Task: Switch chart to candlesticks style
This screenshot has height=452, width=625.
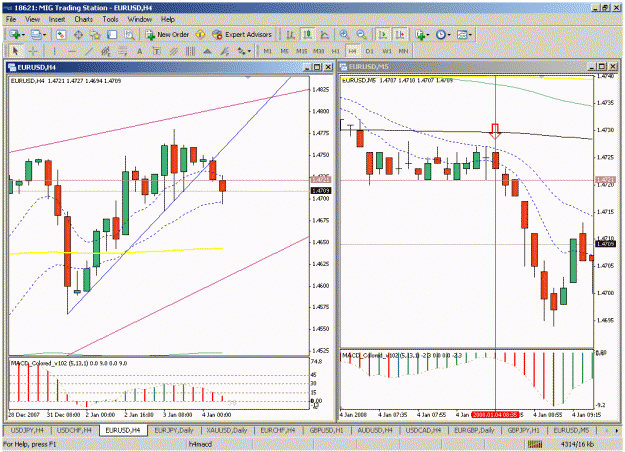Action: click(308, 35)
